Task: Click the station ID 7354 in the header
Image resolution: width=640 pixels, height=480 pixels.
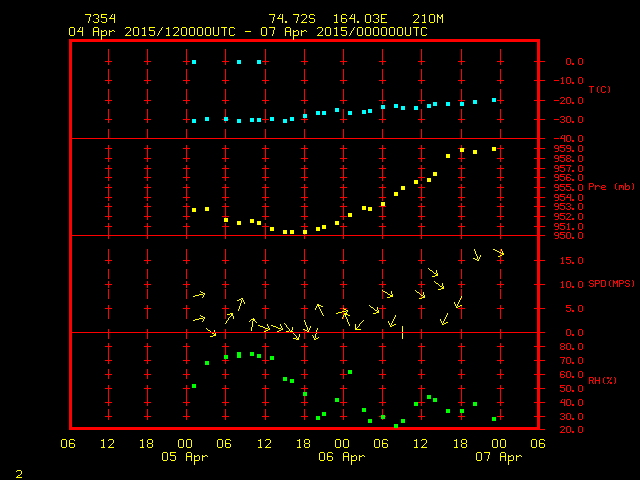Action: (98, 19)
